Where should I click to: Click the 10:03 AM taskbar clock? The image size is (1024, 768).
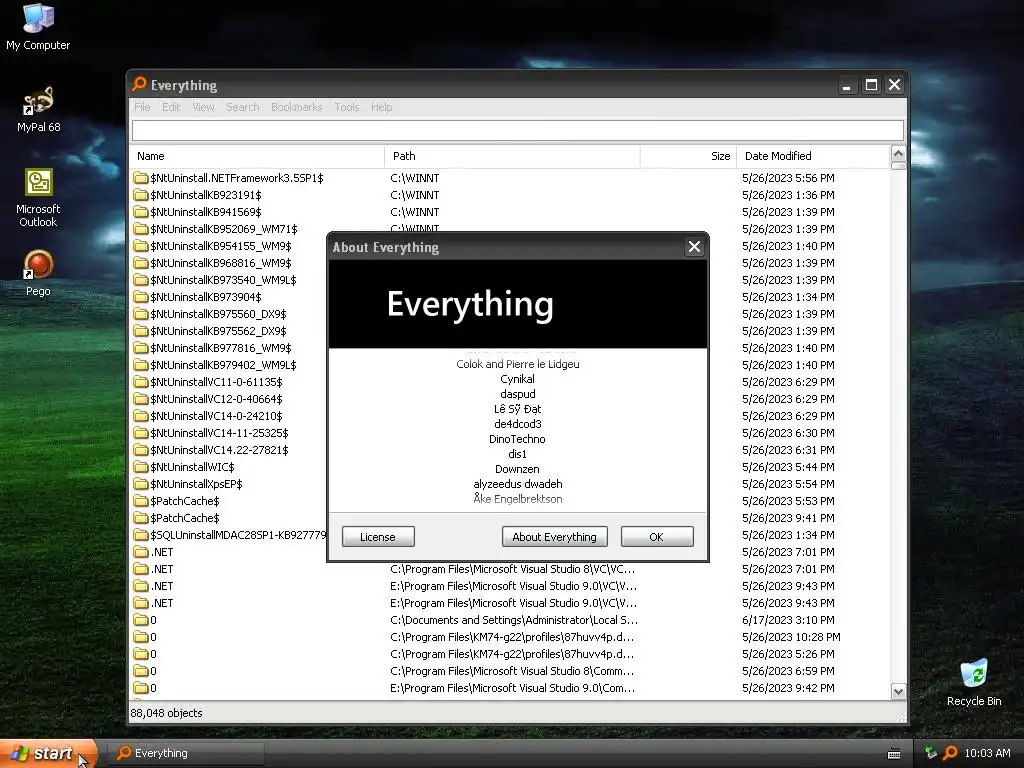tap(987, 753)
